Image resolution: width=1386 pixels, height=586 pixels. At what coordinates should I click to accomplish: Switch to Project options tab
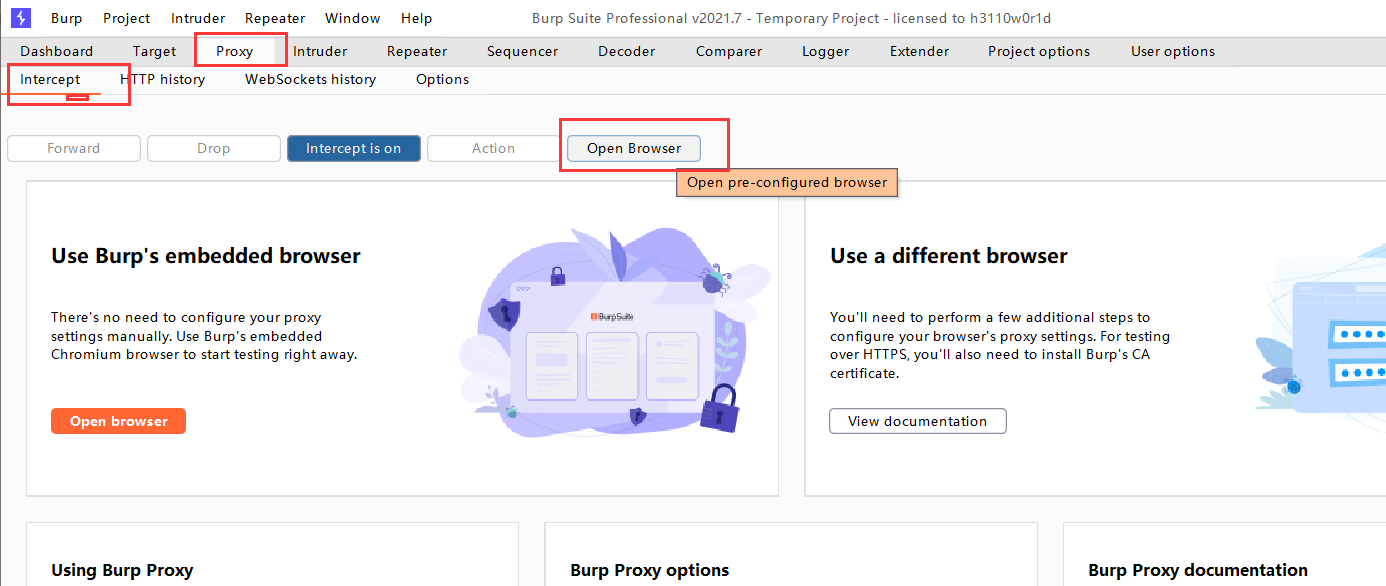[x=1039, y=51]
